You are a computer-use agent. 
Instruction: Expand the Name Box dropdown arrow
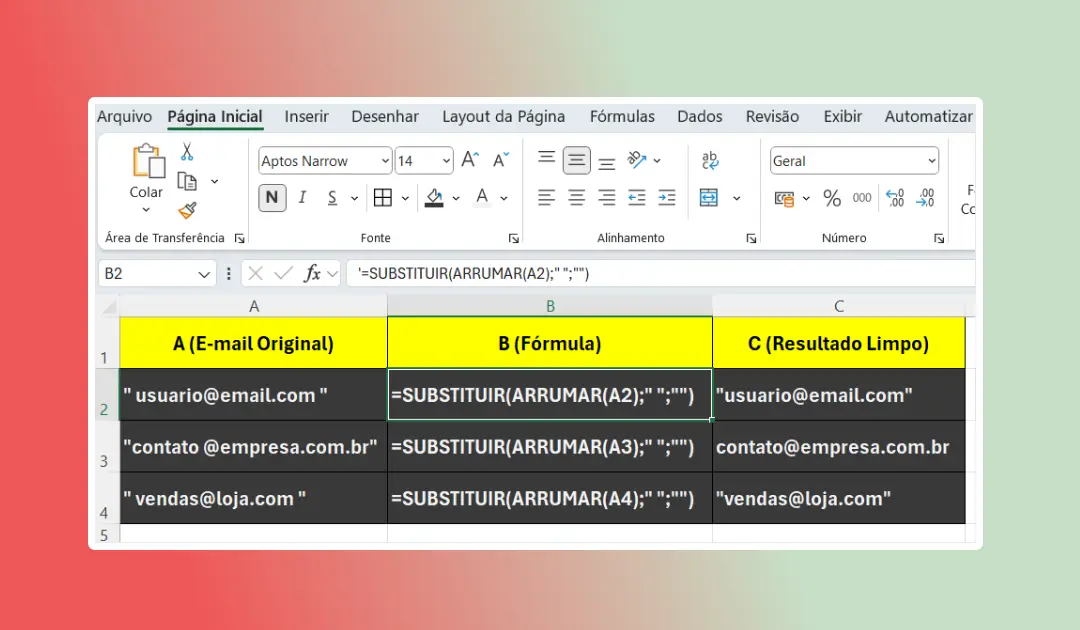(205, 274)
